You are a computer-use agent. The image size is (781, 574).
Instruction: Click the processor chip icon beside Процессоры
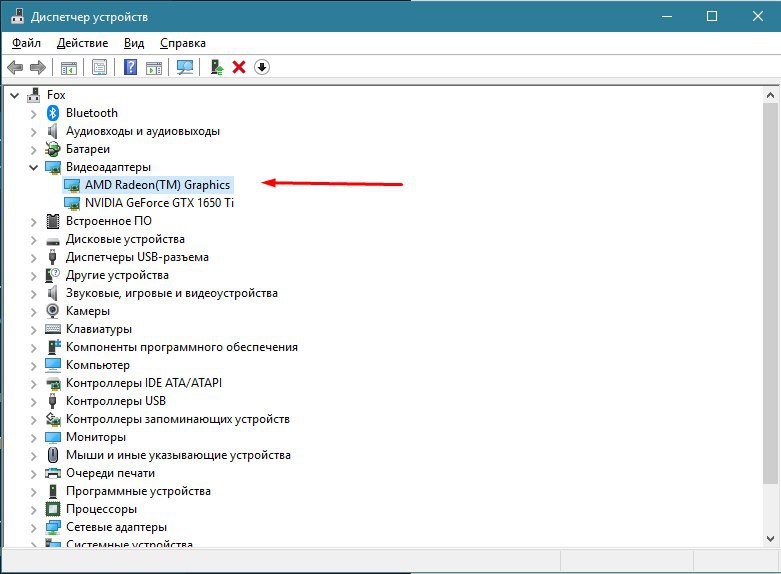click(x=53, y=509)
